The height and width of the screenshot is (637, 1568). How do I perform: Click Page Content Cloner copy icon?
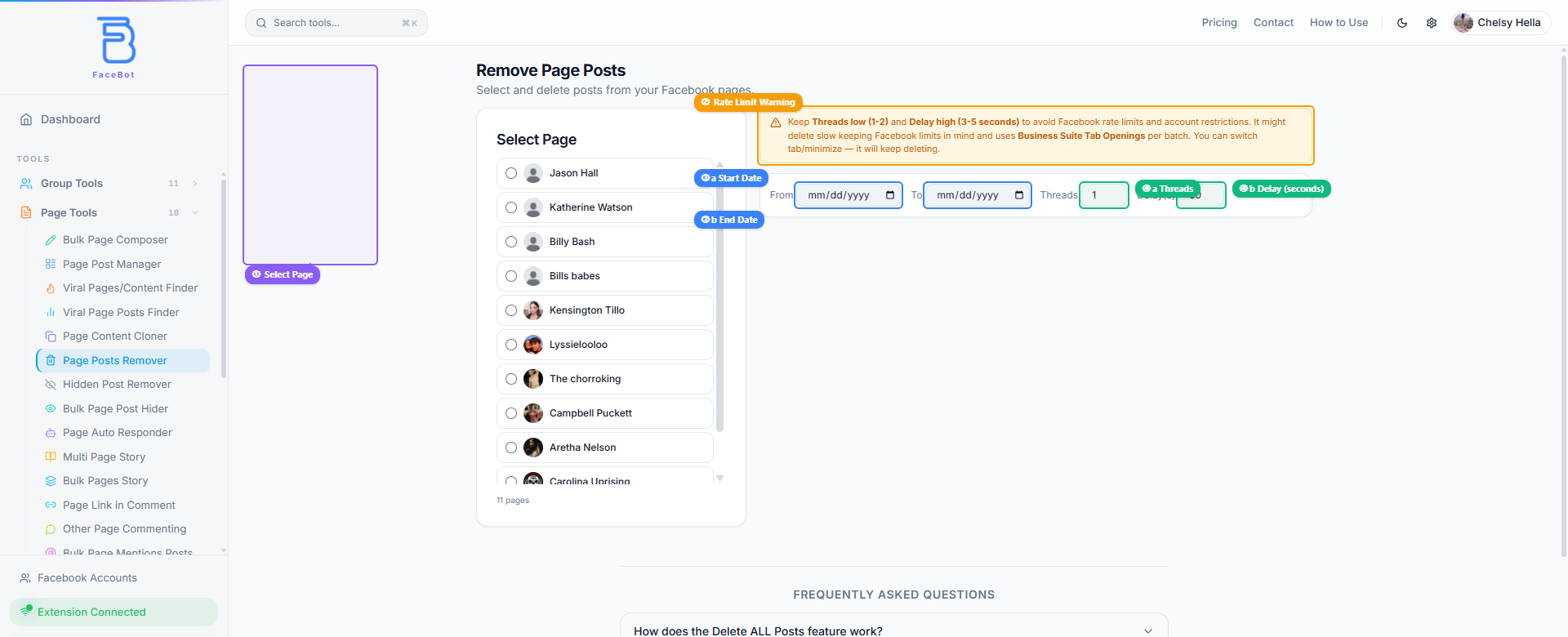tap(51, 336)
